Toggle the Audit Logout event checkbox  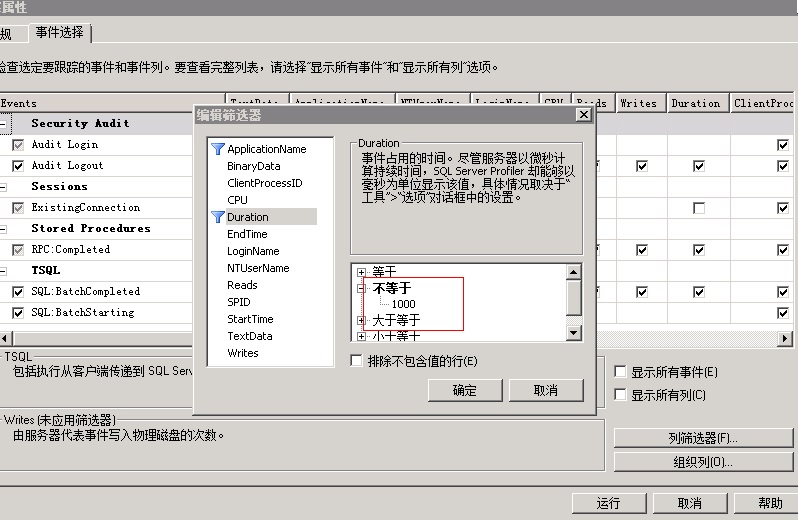(18, 166)
